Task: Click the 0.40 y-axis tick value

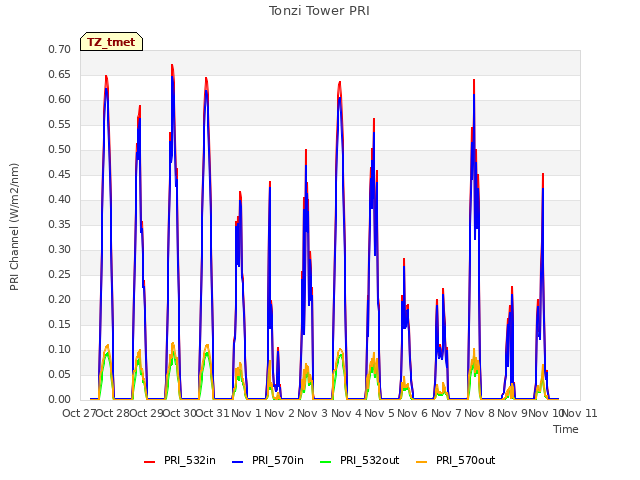Action: 60,199
